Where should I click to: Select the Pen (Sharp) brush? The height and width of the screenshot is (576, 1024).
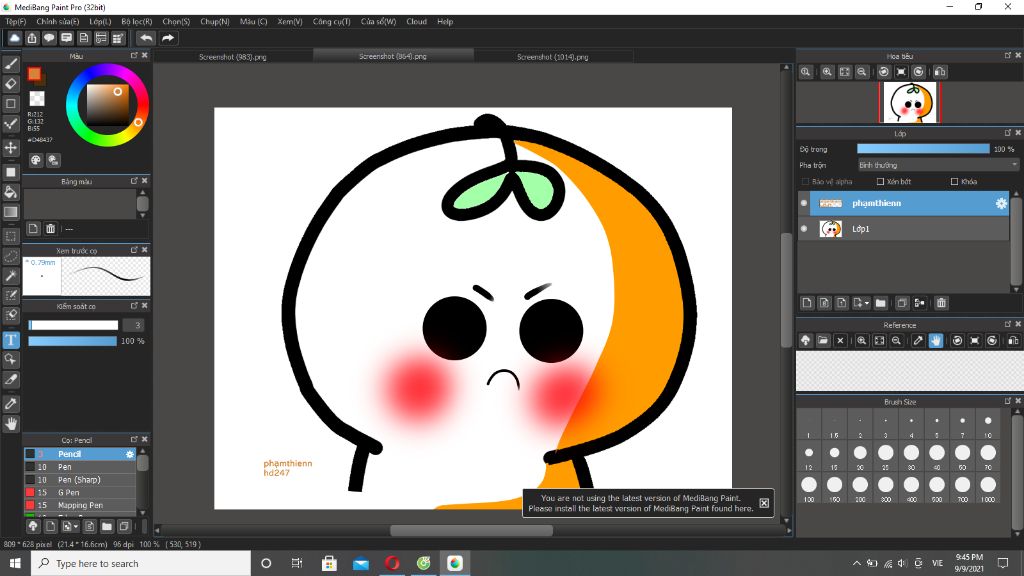point(80,479)
